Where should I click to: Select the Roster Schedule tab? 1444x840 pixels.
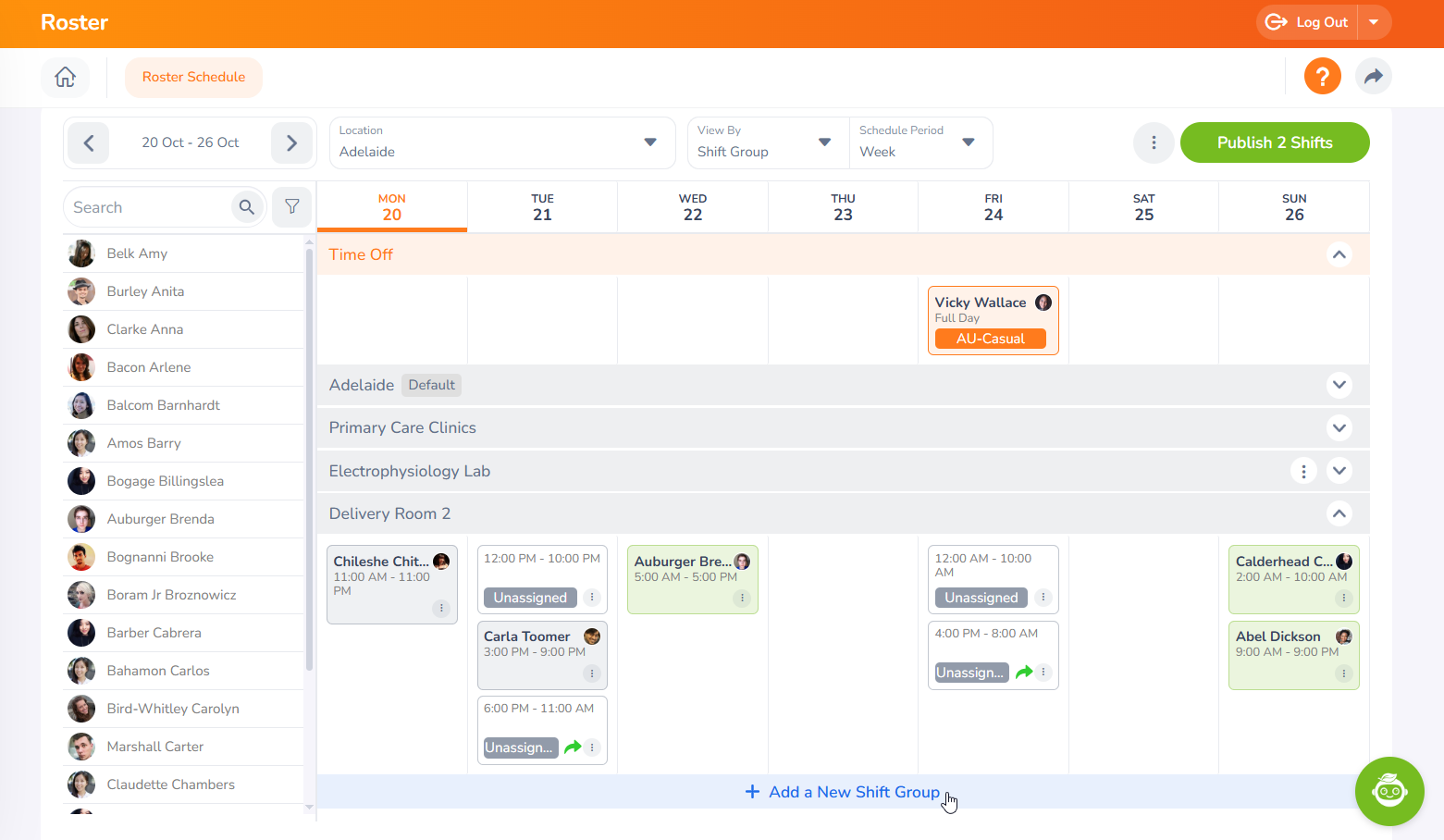tap(193, 77)
